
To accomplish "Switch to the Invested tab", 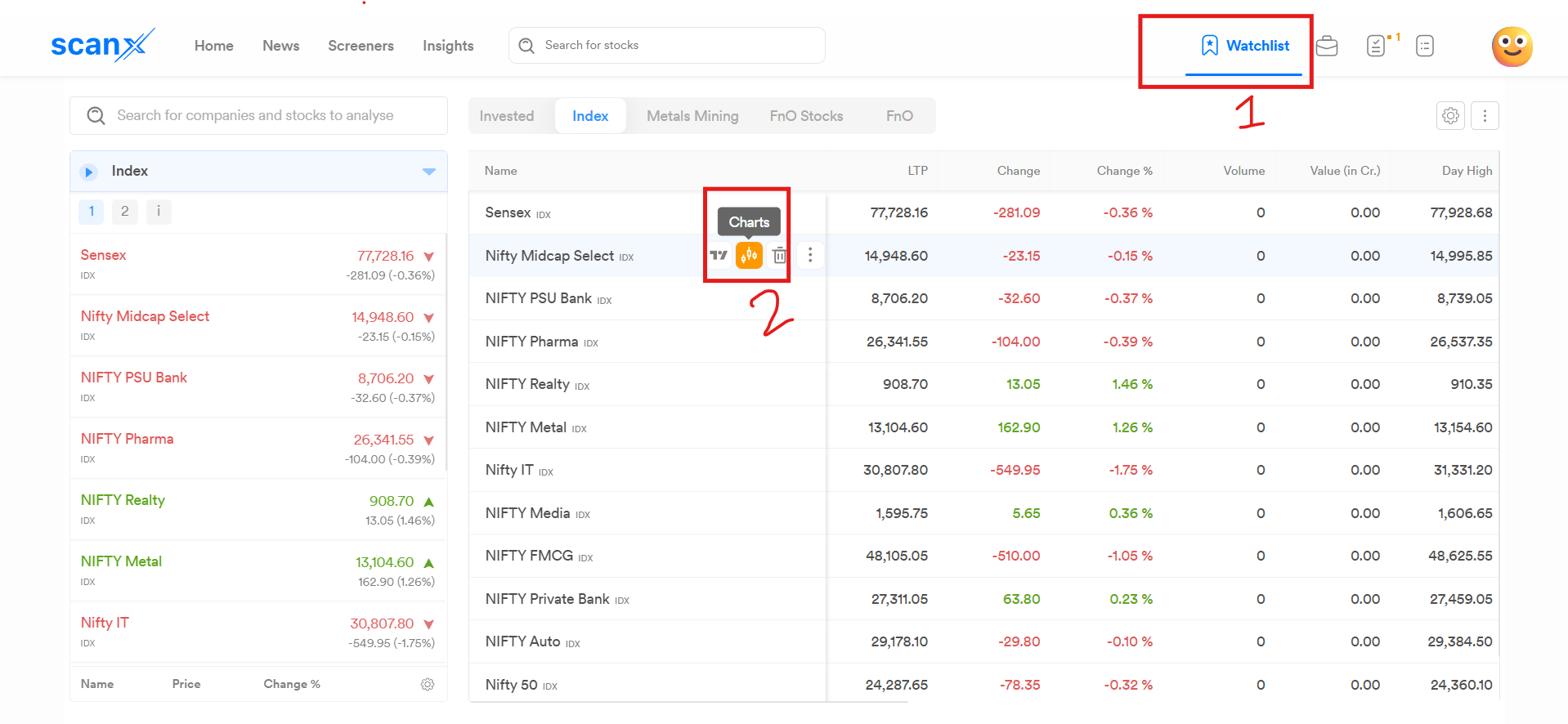I will [507, 116].
